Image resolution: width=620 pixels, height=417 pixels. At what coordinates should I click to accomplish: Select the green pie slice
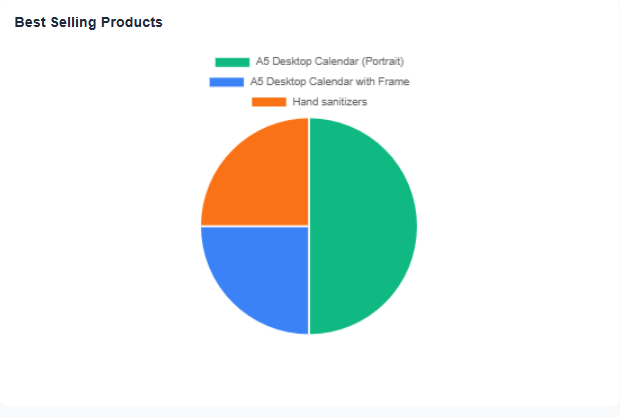[365, 226]
